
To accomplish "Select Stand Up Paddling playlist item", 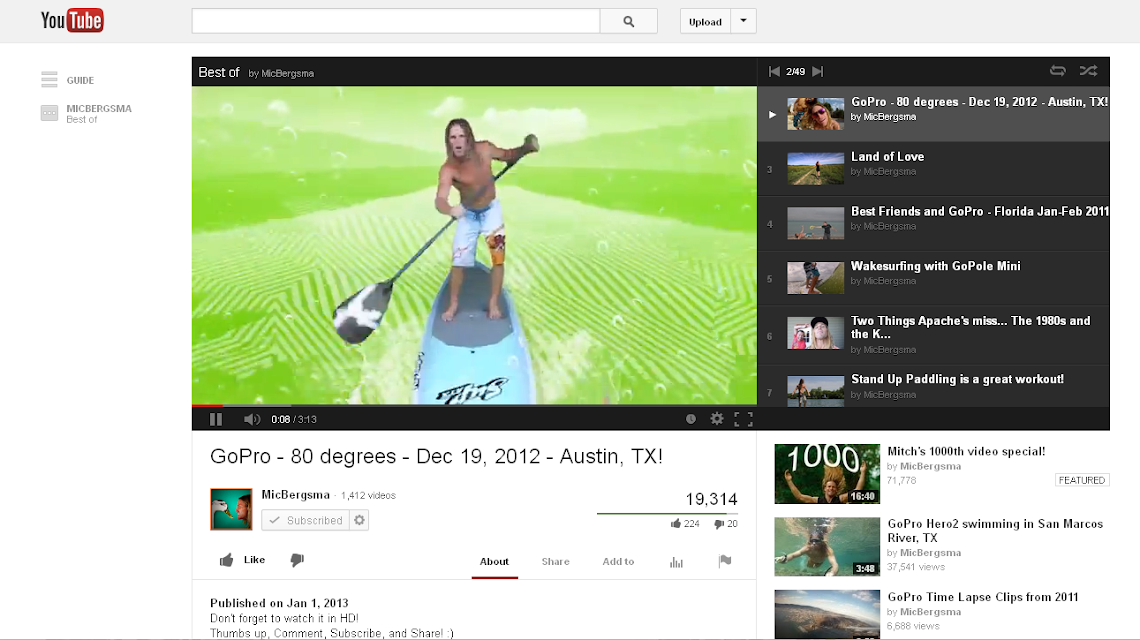I will tap(934, 386).
